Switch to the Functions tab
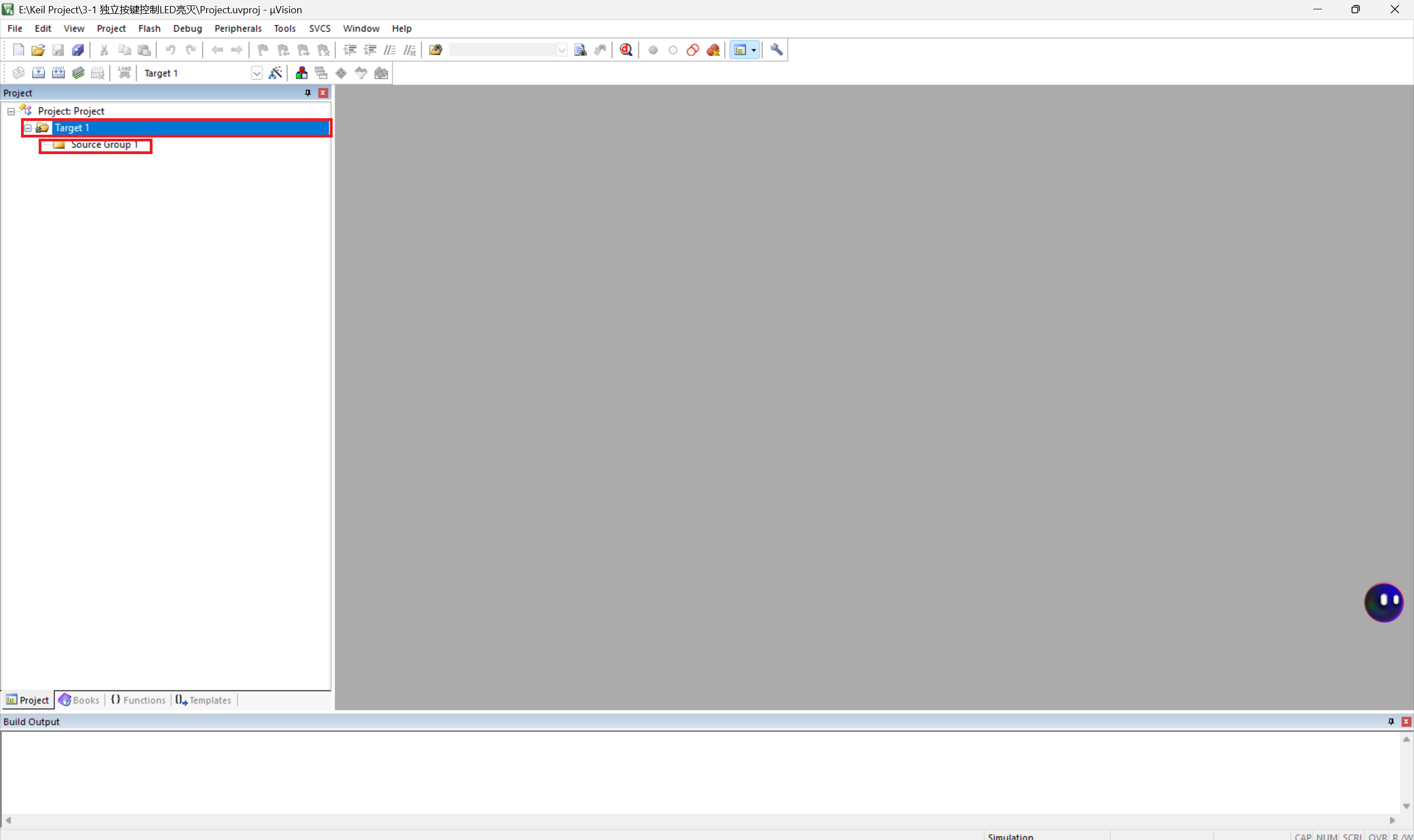The image size is (1414, 840). click(138, 700)
